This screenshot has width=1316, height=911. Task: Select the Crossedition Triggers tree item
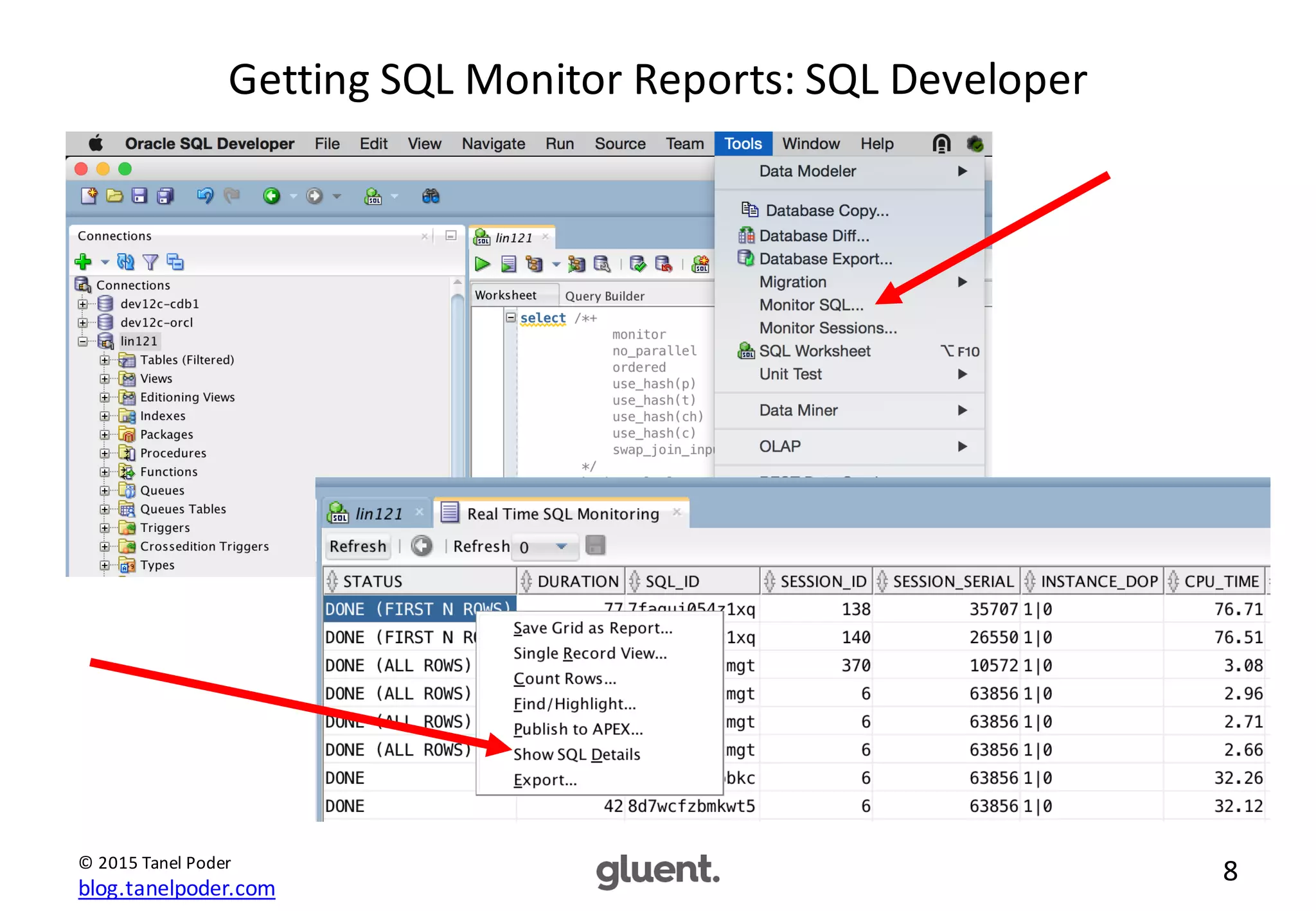point(204,546)
